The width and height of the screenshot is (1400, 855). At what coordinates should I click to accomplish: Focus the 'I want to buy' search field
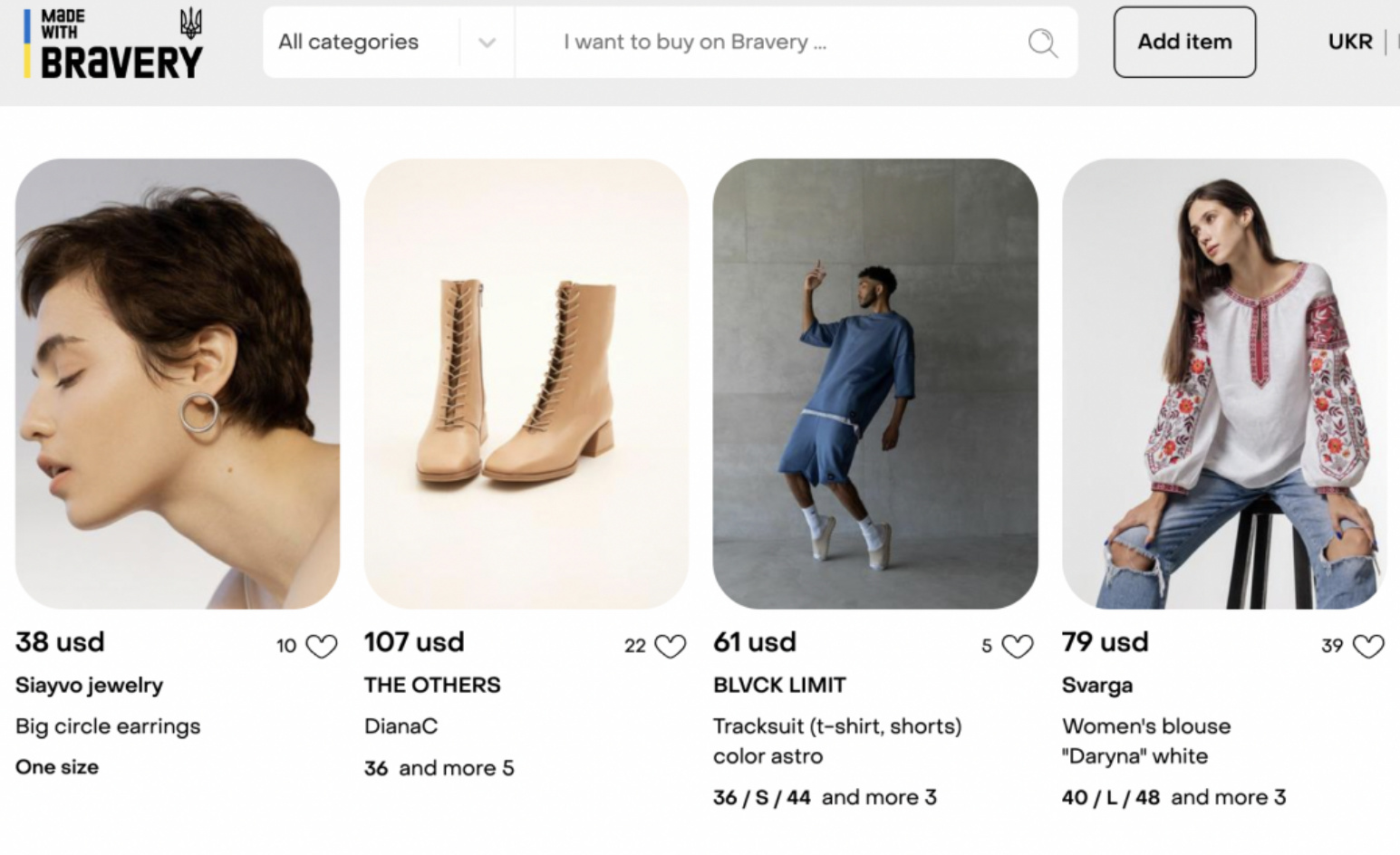pyautogui.click(x=770, y=43)
